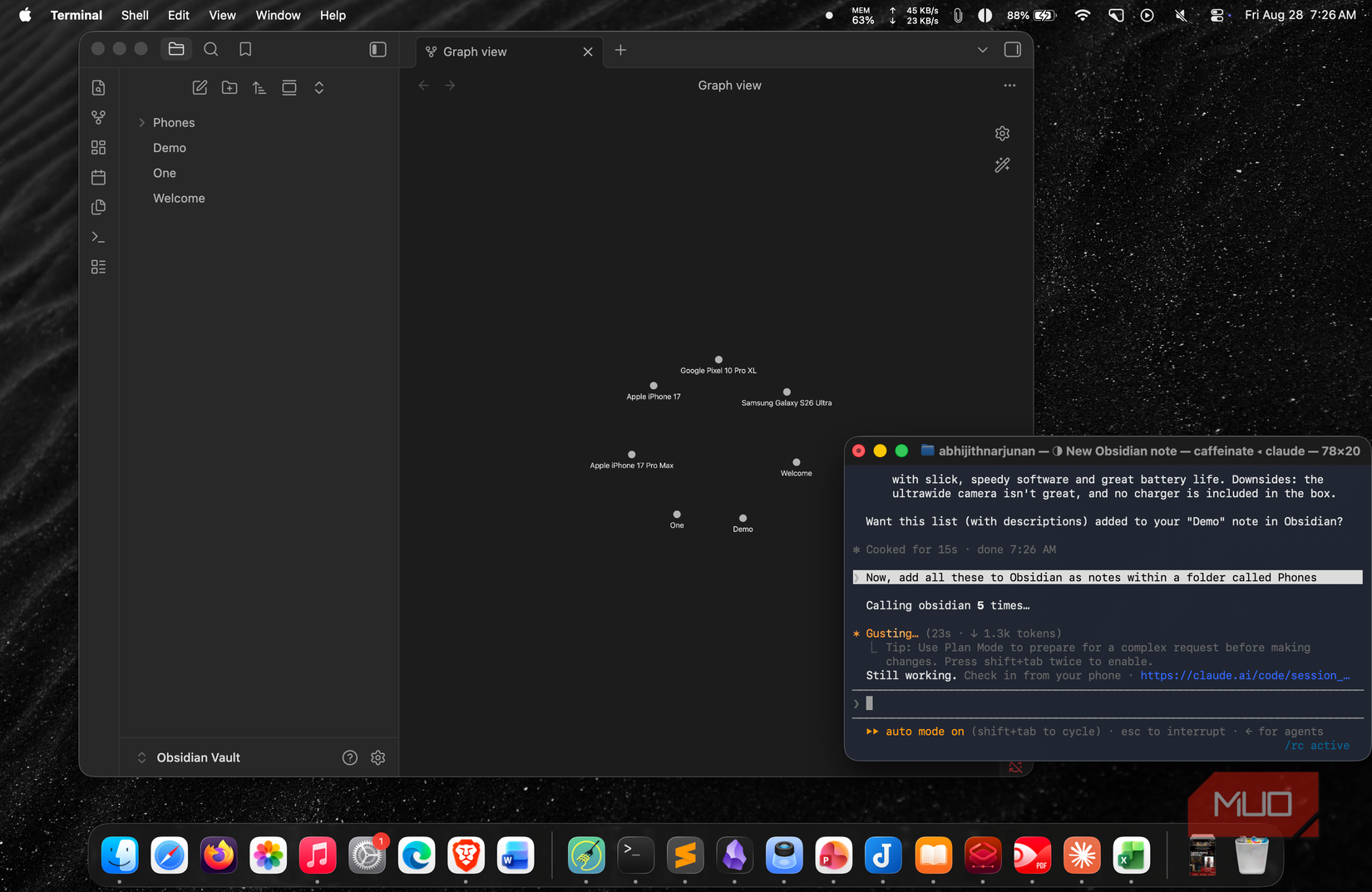Open Terminal from the Dock
The image size is (1372, 892).
click(x=635, y=855)
